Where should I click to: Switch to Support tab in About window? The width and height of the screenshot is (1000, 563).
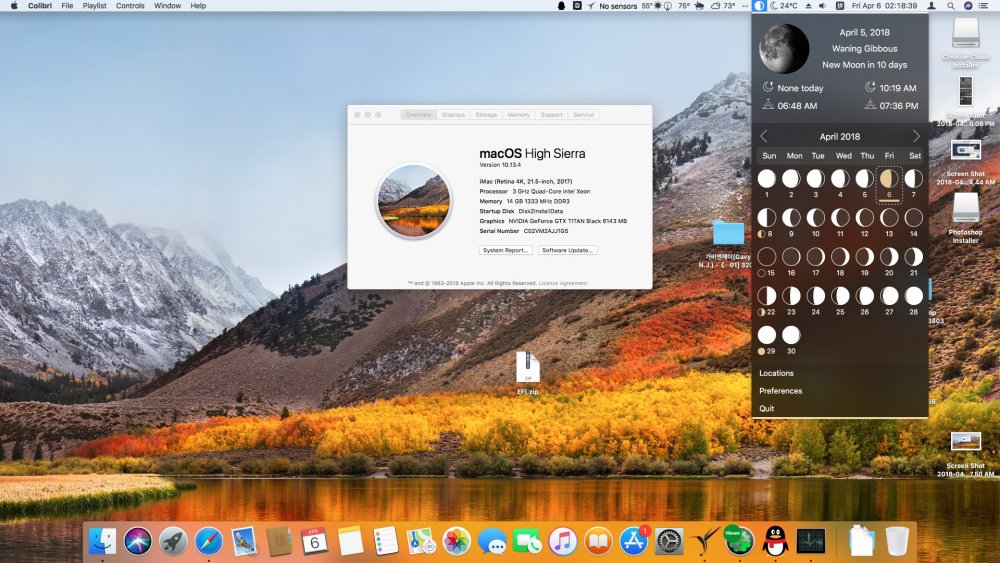pyautogui.click(x=551, y=115)
